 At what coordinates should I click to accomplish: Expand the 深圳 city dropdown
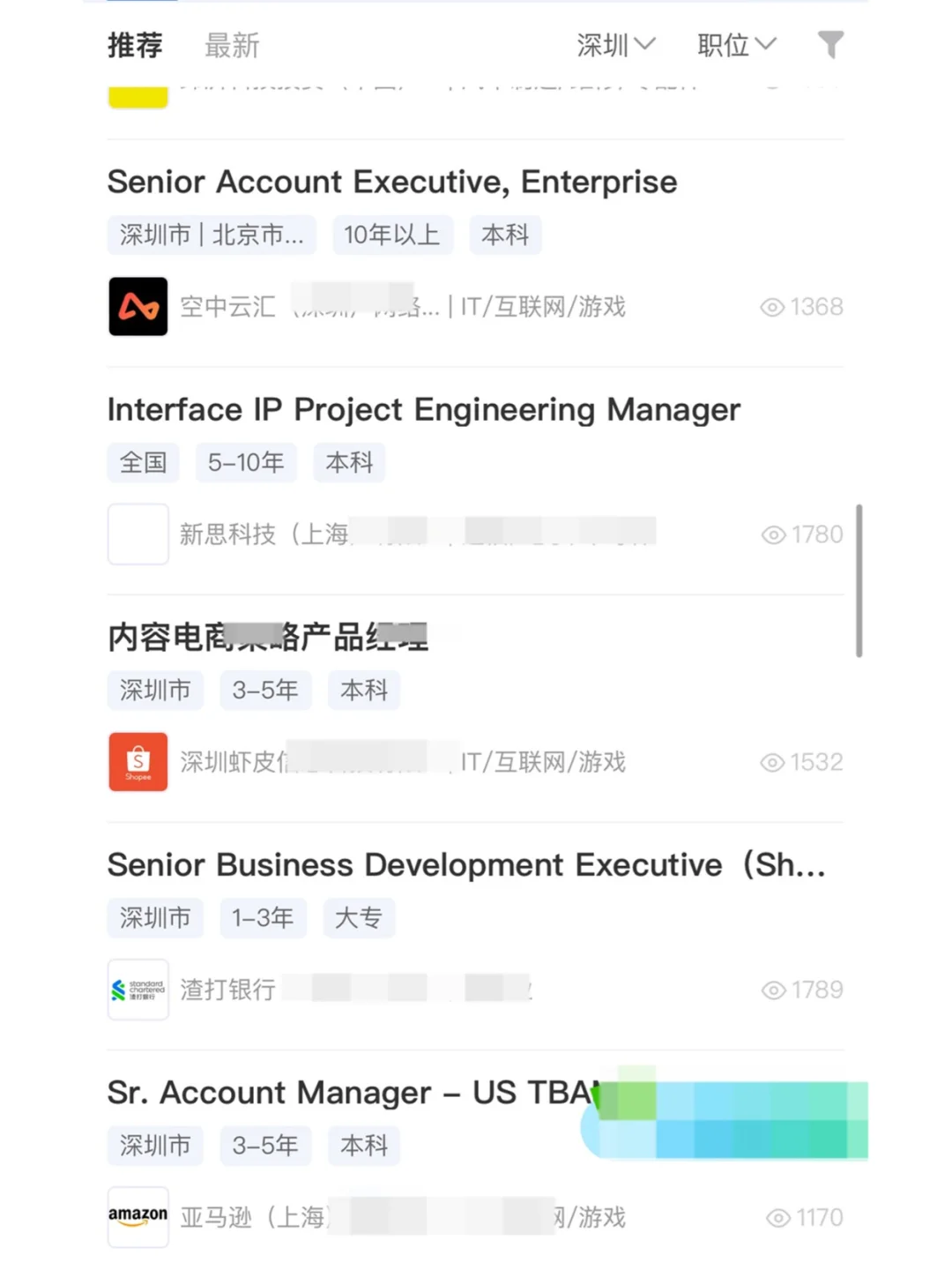point(616,45)
